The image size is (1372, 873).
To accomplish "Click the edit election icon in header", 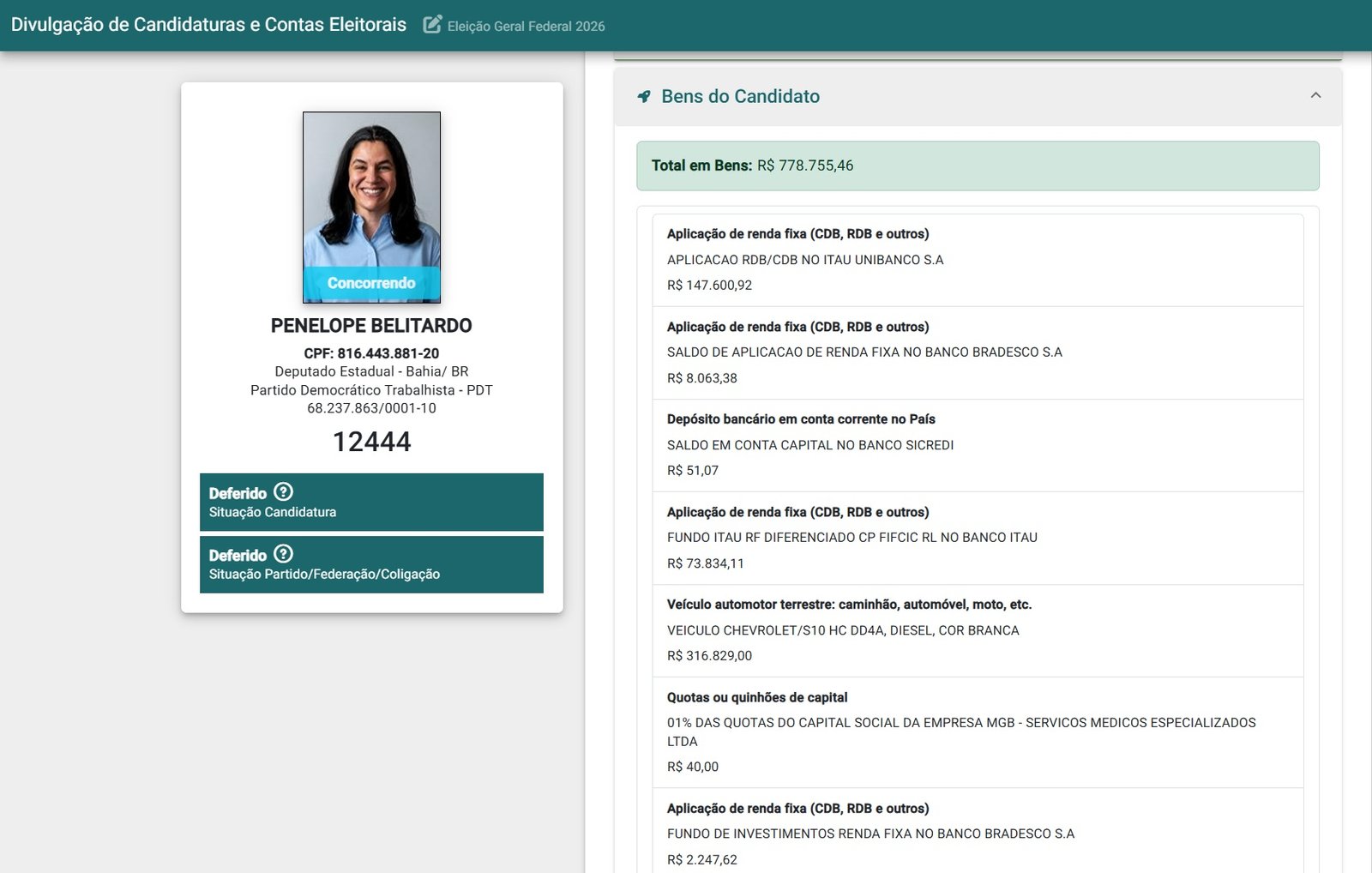I will tap(432, 24).
